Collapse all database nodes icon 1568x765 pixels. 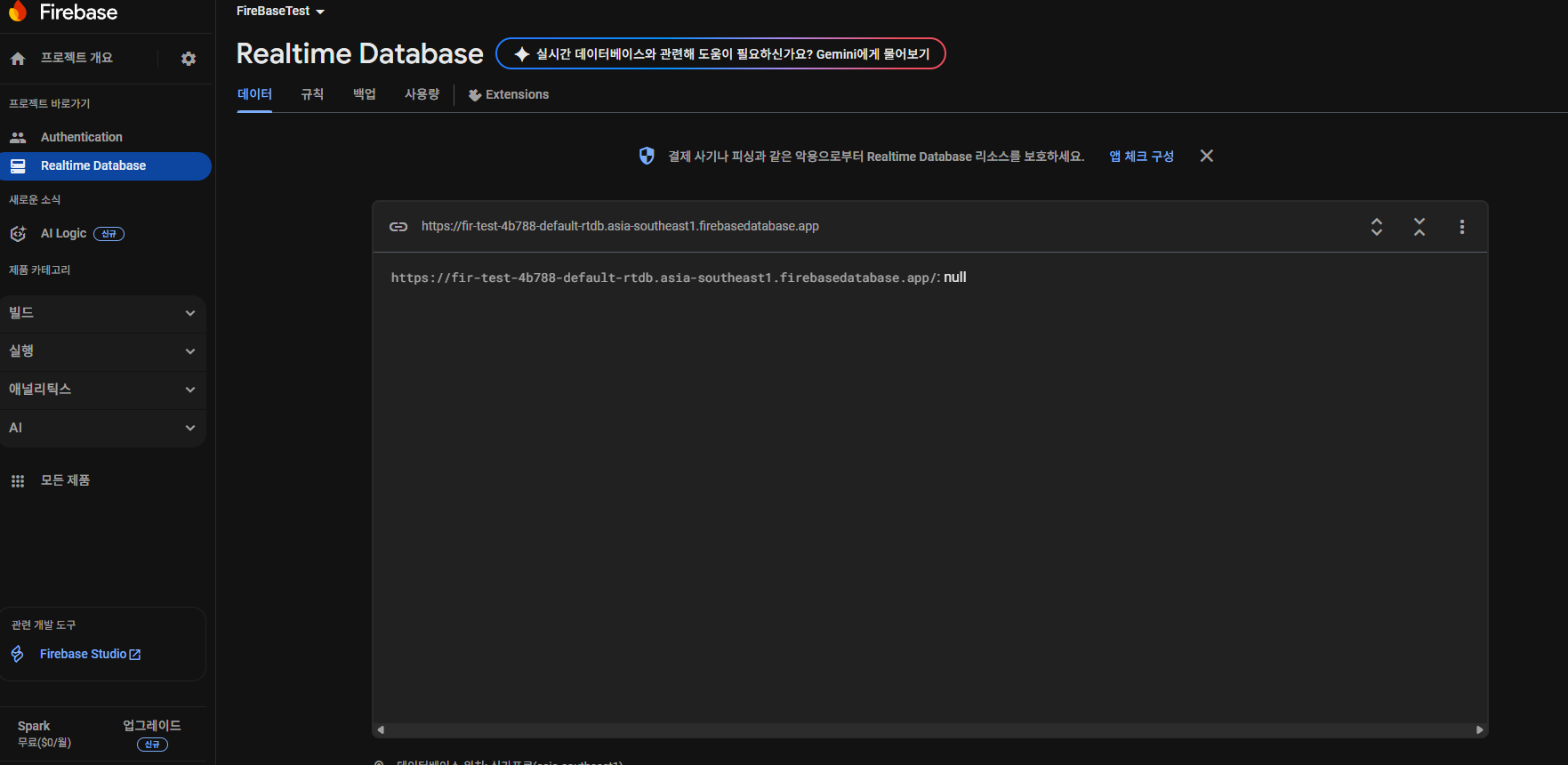point(1419,227)
